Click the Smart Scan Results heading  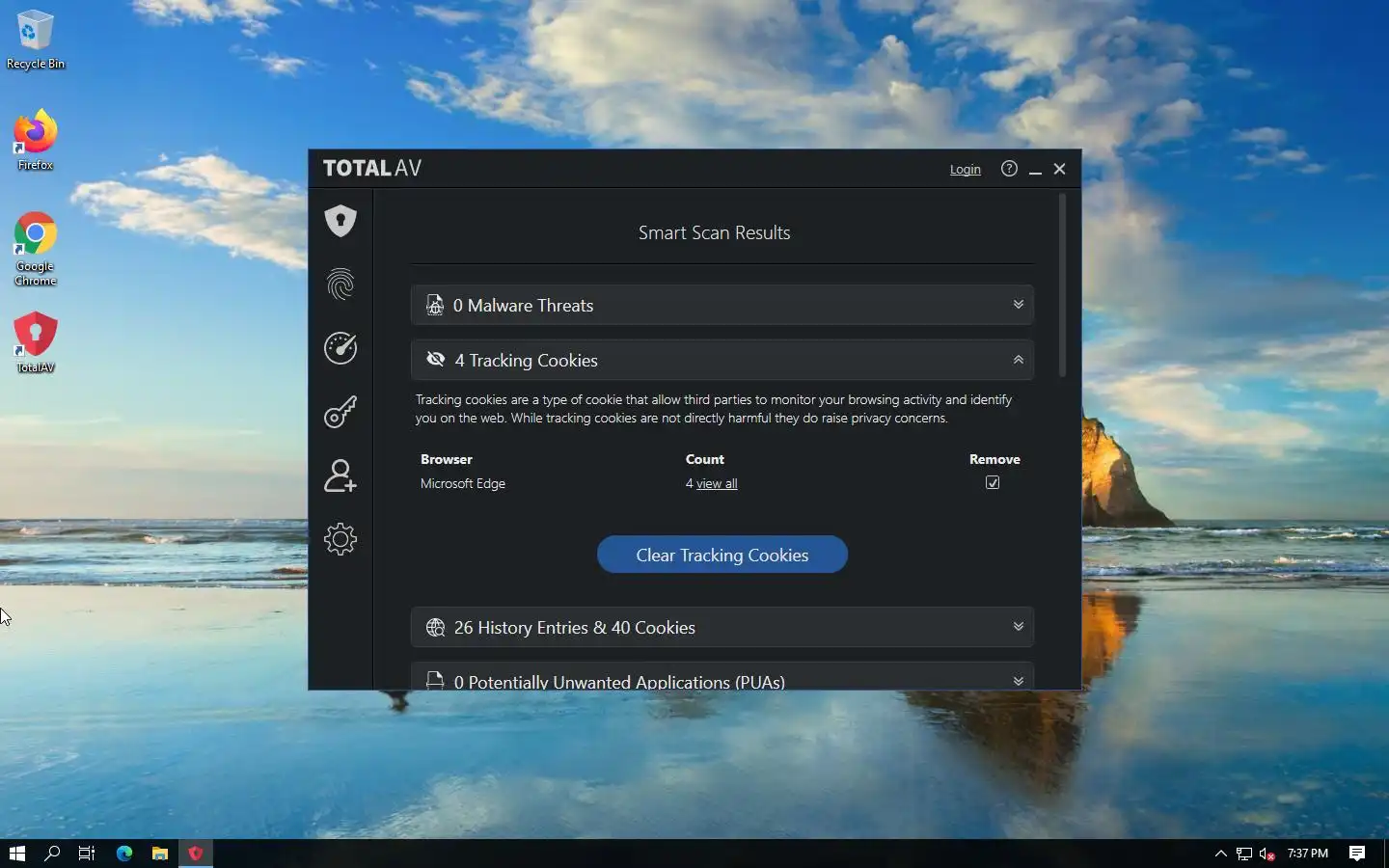pos(714,232)
